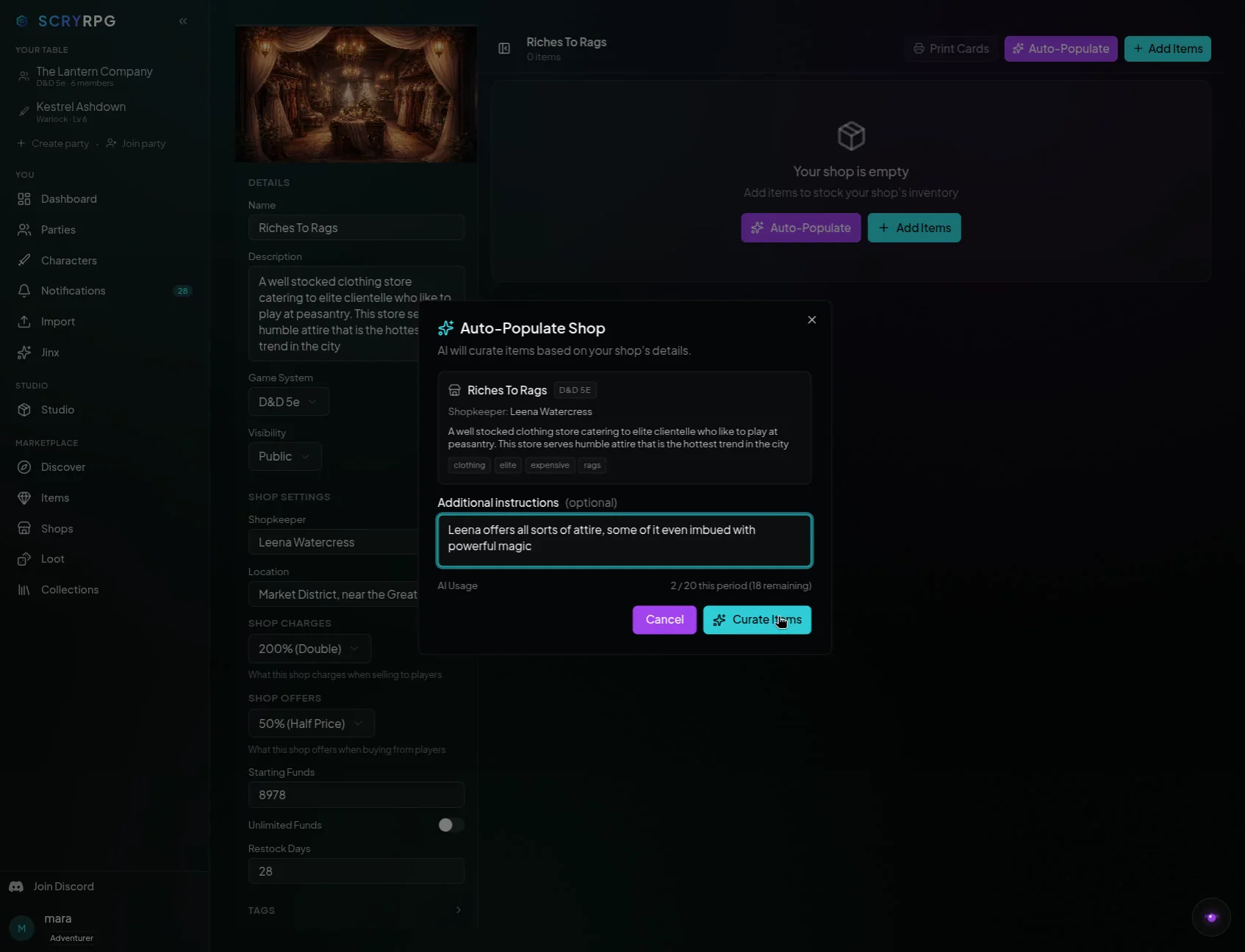Click the Join Discord icon
This screenshot has height=952, width=1245.
coord(16,887)
